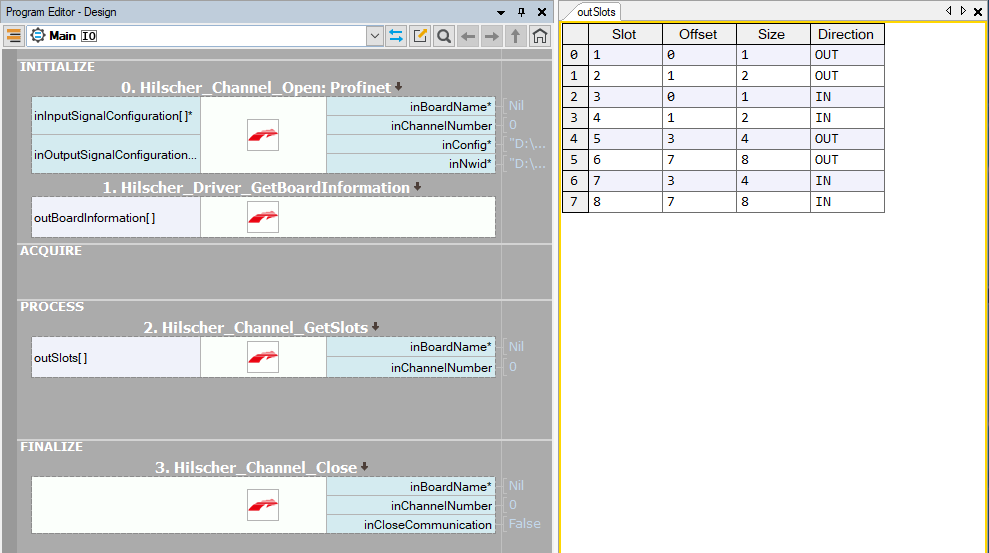Image resolution: width=989 pixels, height=553 pixels.
Task: Navigate forward with the right arrow
Action: point(492,36)
